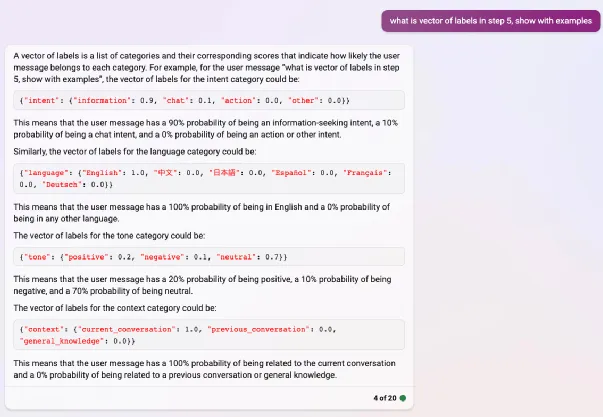Click the line starting with "Similarly, the vector"
The width and height of the screenshot is (603, 417).
point(135,152)
